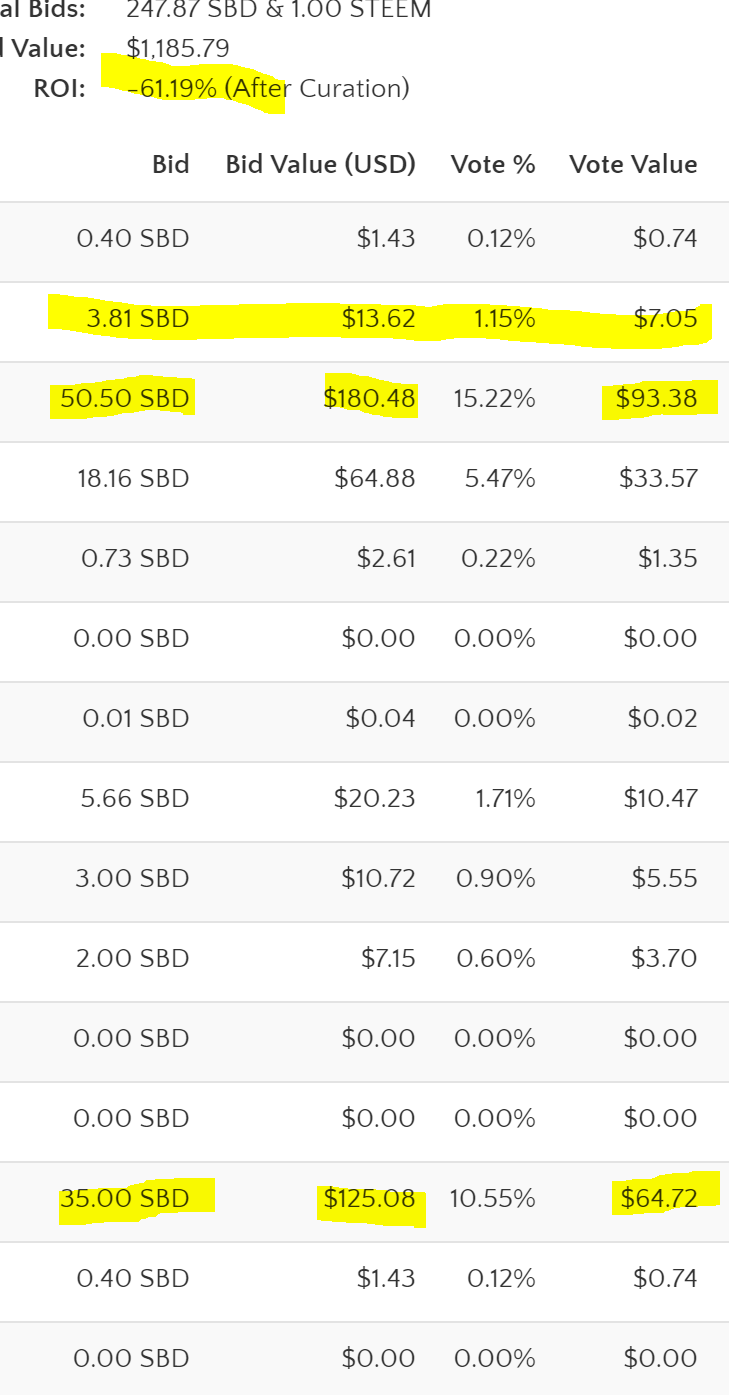Select the 5.66 SBD bid row
The height and width of the screenshot is (1395, 729).
pyautogui.click(x=364, y=799)
